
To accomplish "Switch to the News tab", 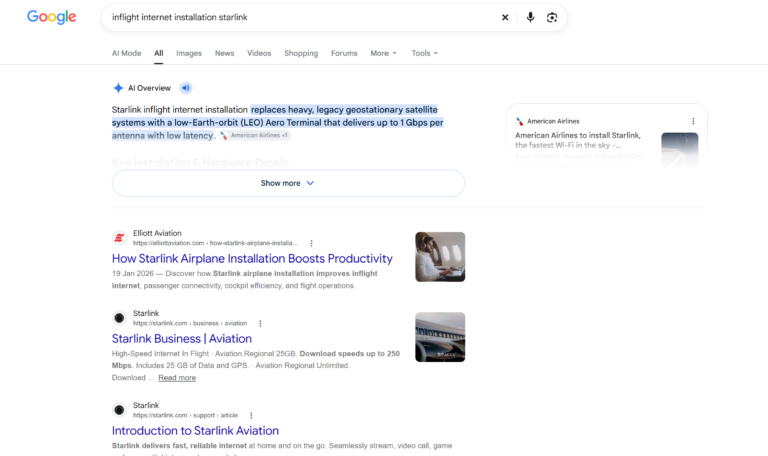I will coord(224,53).
